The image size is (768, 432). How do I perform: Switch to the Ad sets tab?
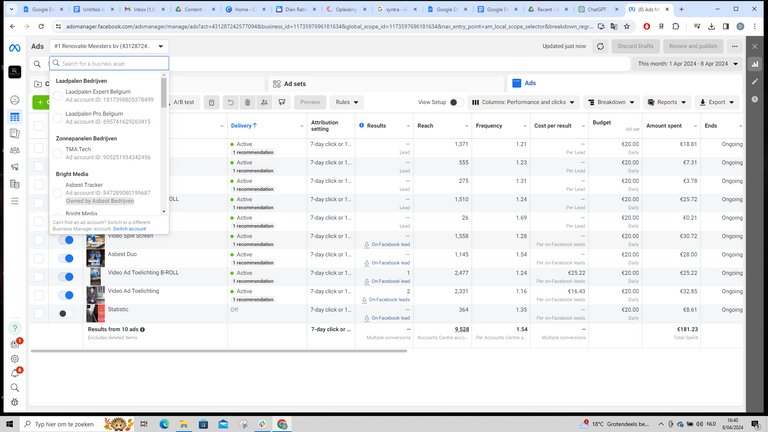294,84
